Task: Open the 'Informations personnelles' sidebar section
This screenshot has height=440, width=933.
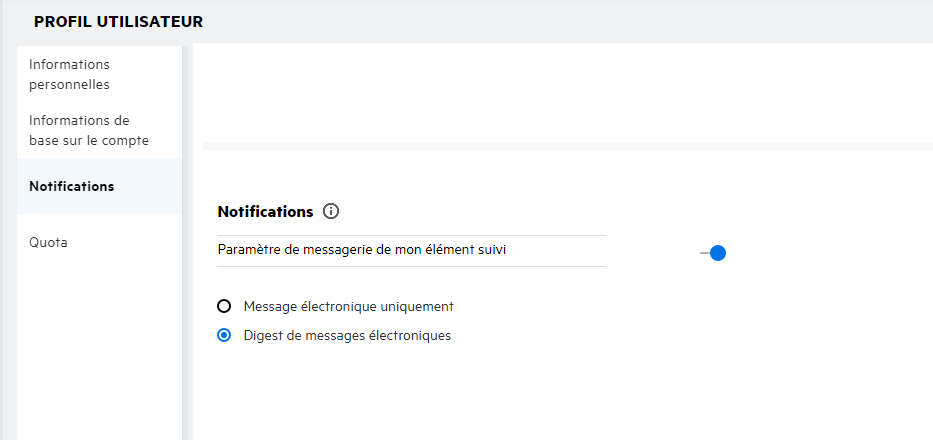Action: tap(69, 74)
